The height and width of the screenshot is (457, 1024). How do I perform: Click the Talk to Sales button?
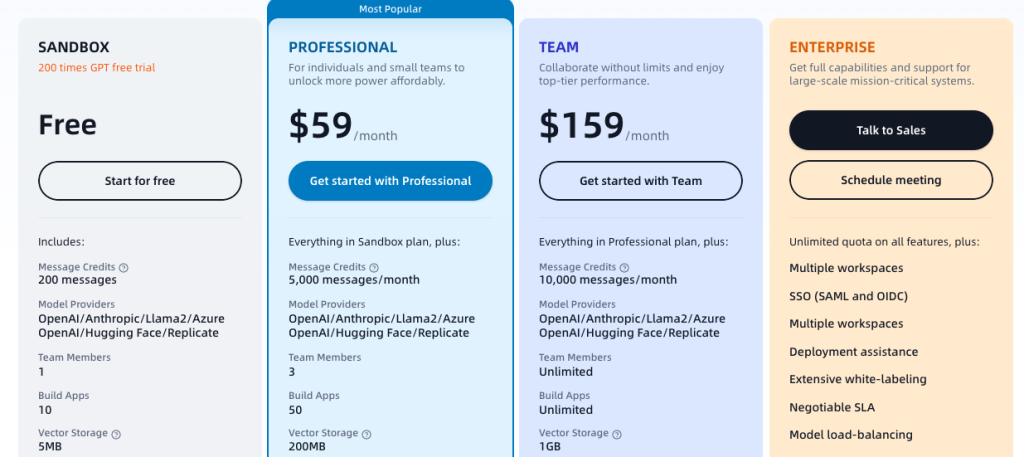point(890,130)
